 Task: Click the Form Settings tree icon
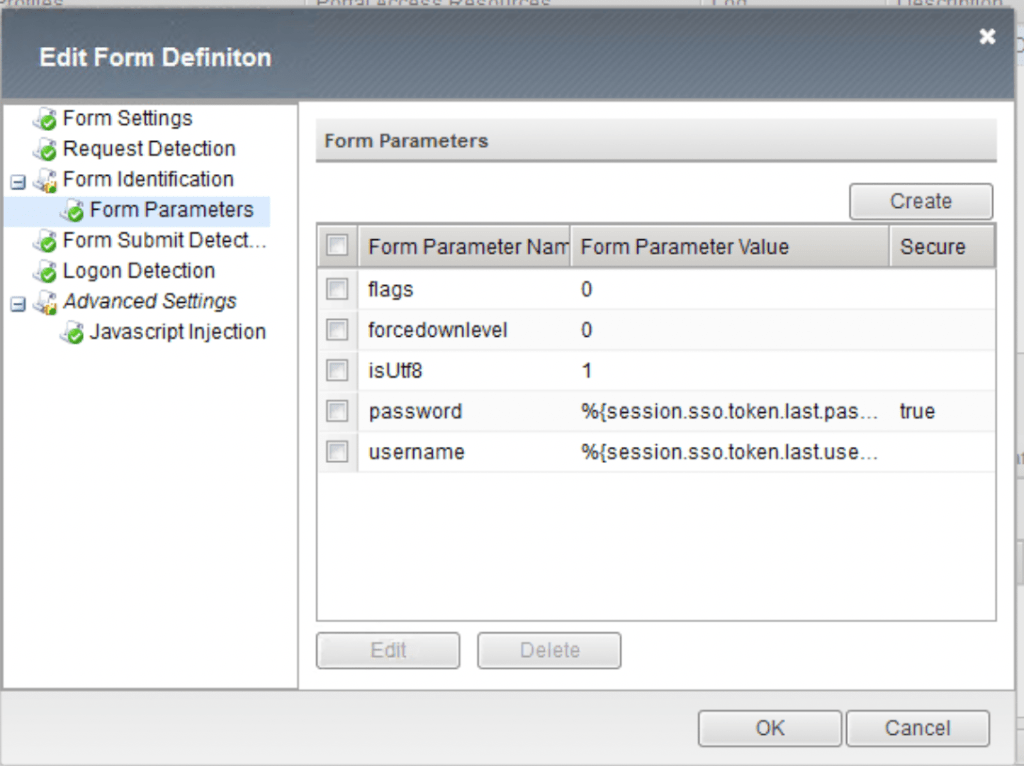[46, 120]
